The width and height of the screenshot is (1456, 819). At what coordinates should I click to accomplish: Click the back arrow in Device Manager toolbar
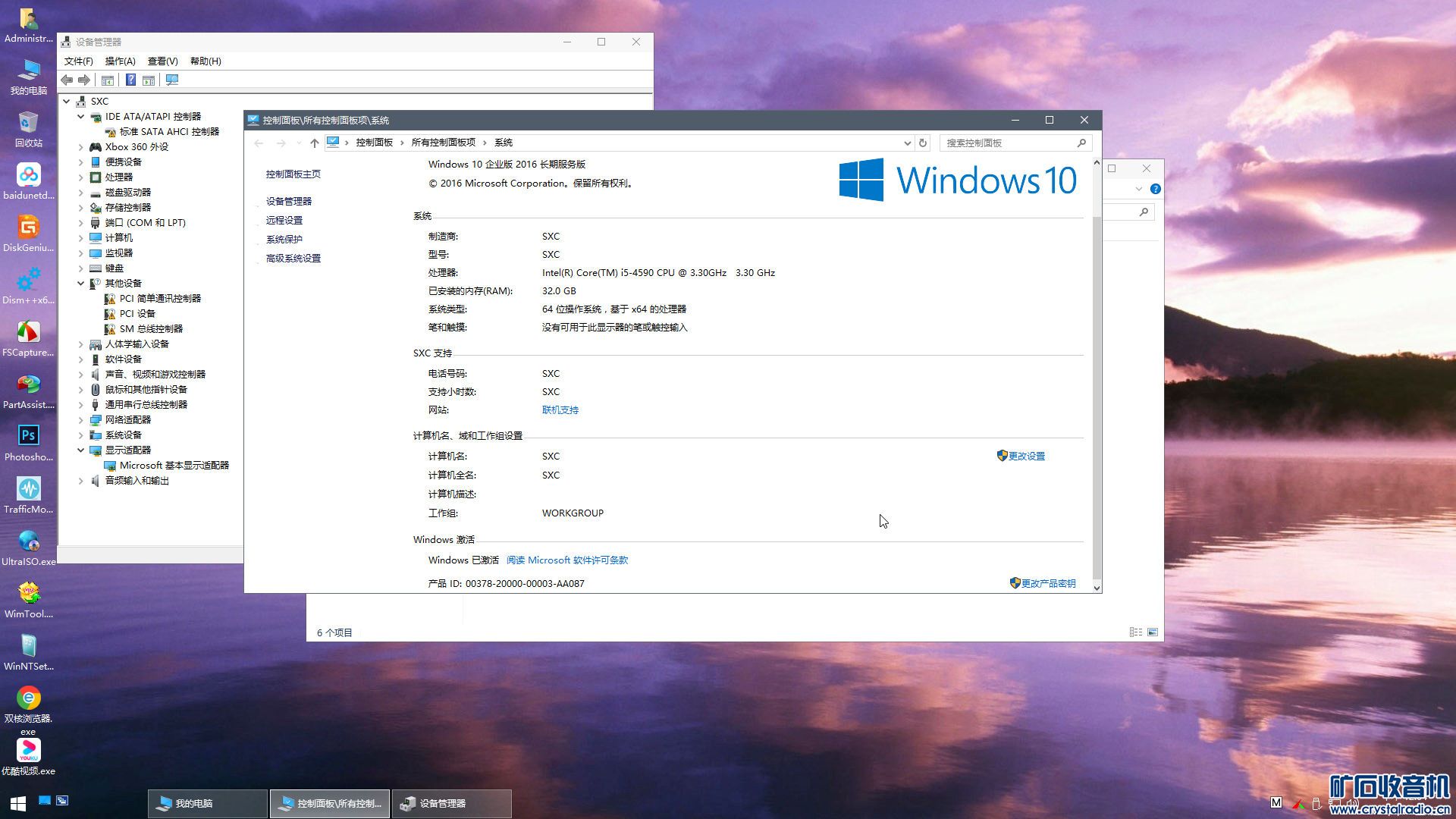[x=67, y=80]
